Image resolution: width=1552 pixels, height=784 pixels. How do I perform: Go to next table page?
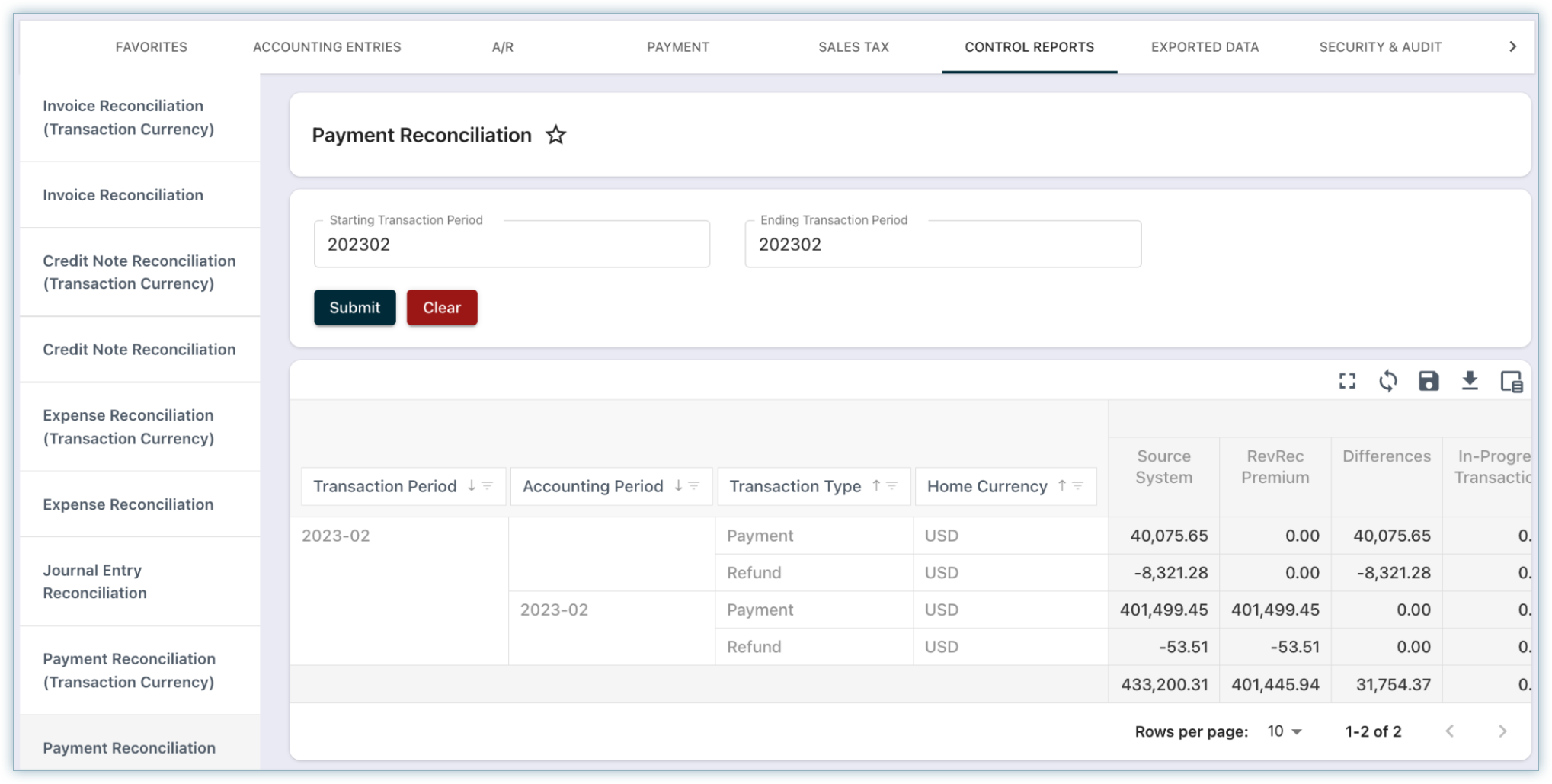pyautogui.click(x=1502, y=731)
